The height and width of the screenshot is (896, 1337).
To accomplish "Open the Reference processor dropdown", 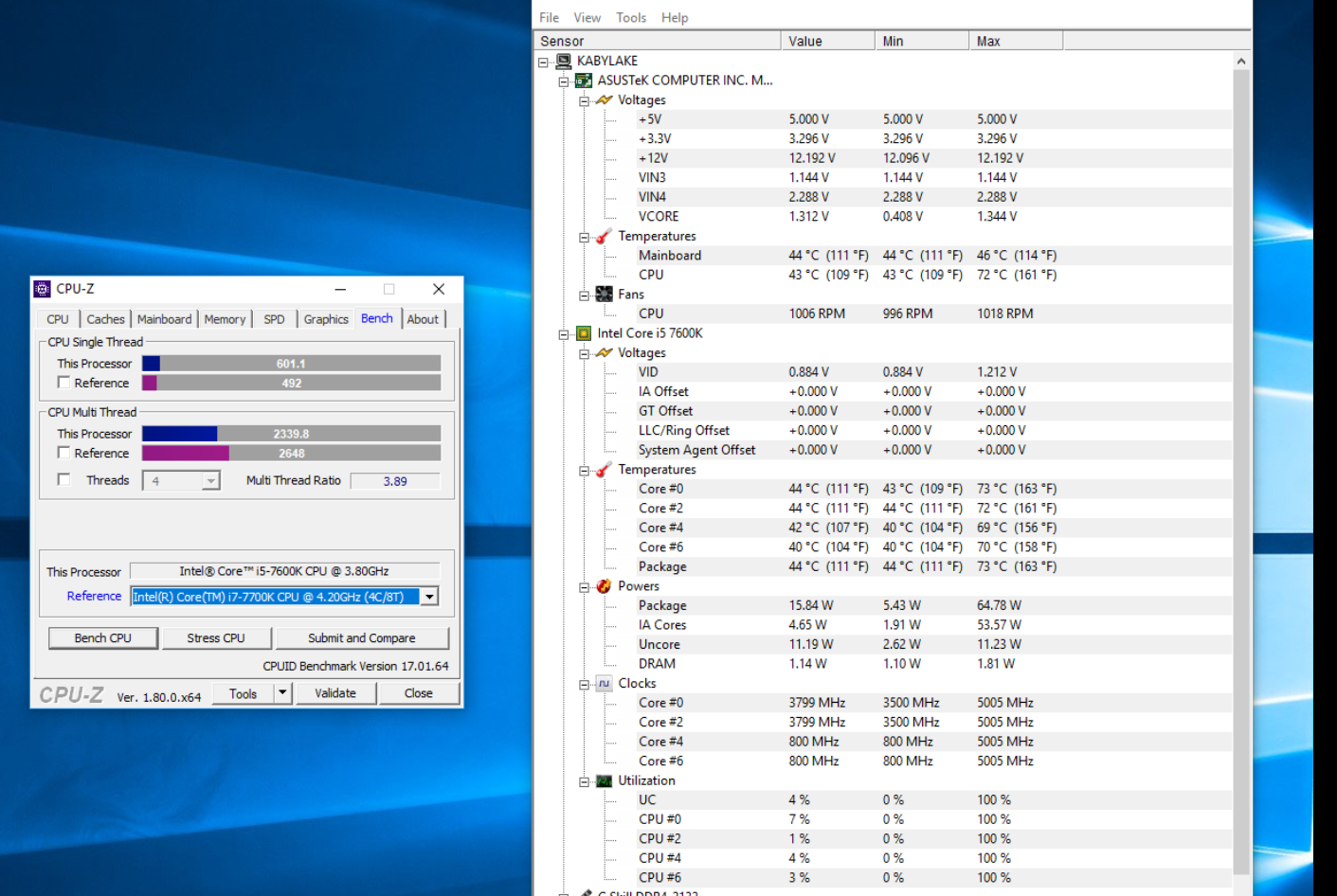I will [429, 597].
